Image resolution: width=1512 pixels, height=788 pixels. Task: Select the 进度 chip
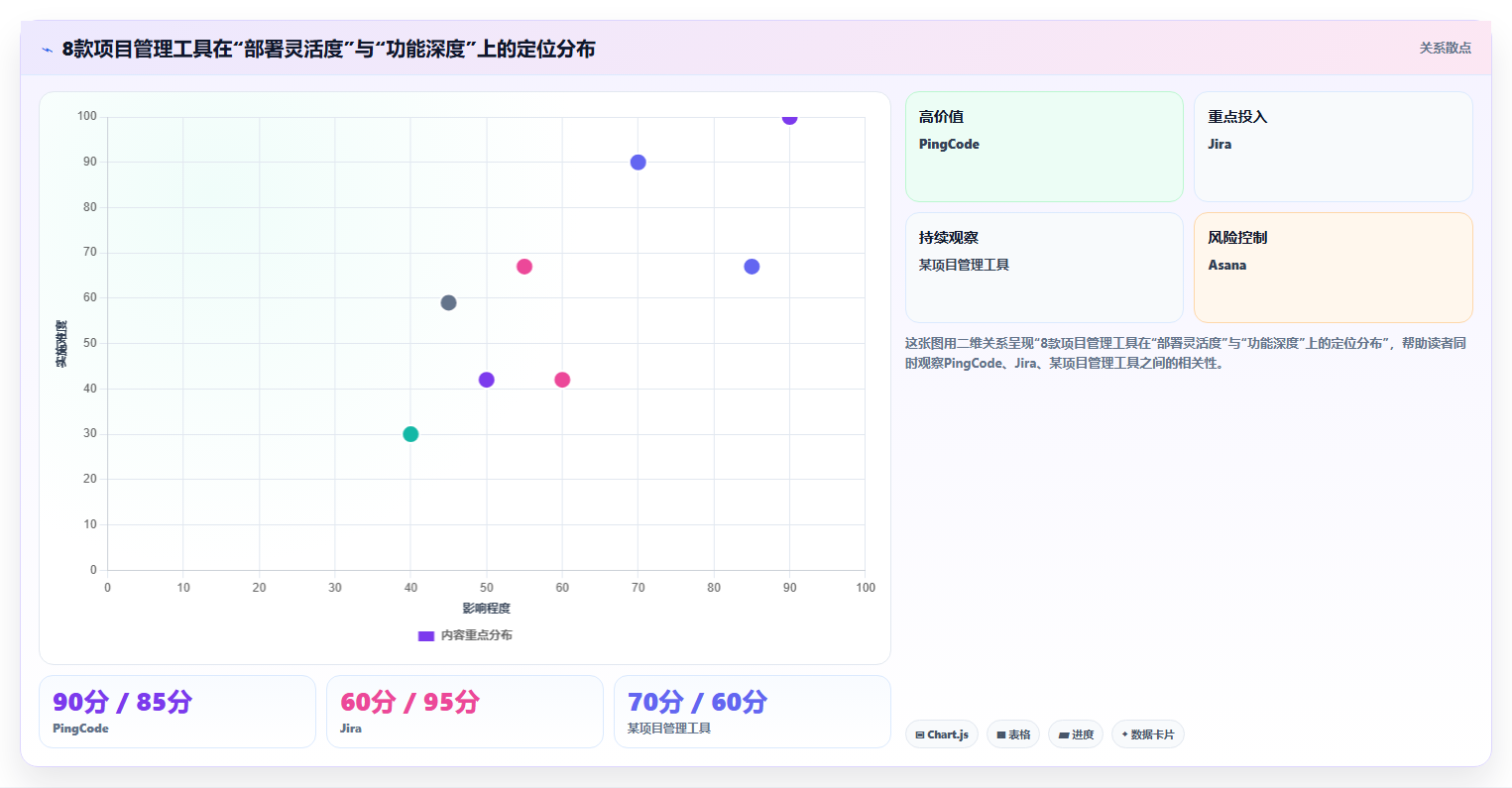1076,734
